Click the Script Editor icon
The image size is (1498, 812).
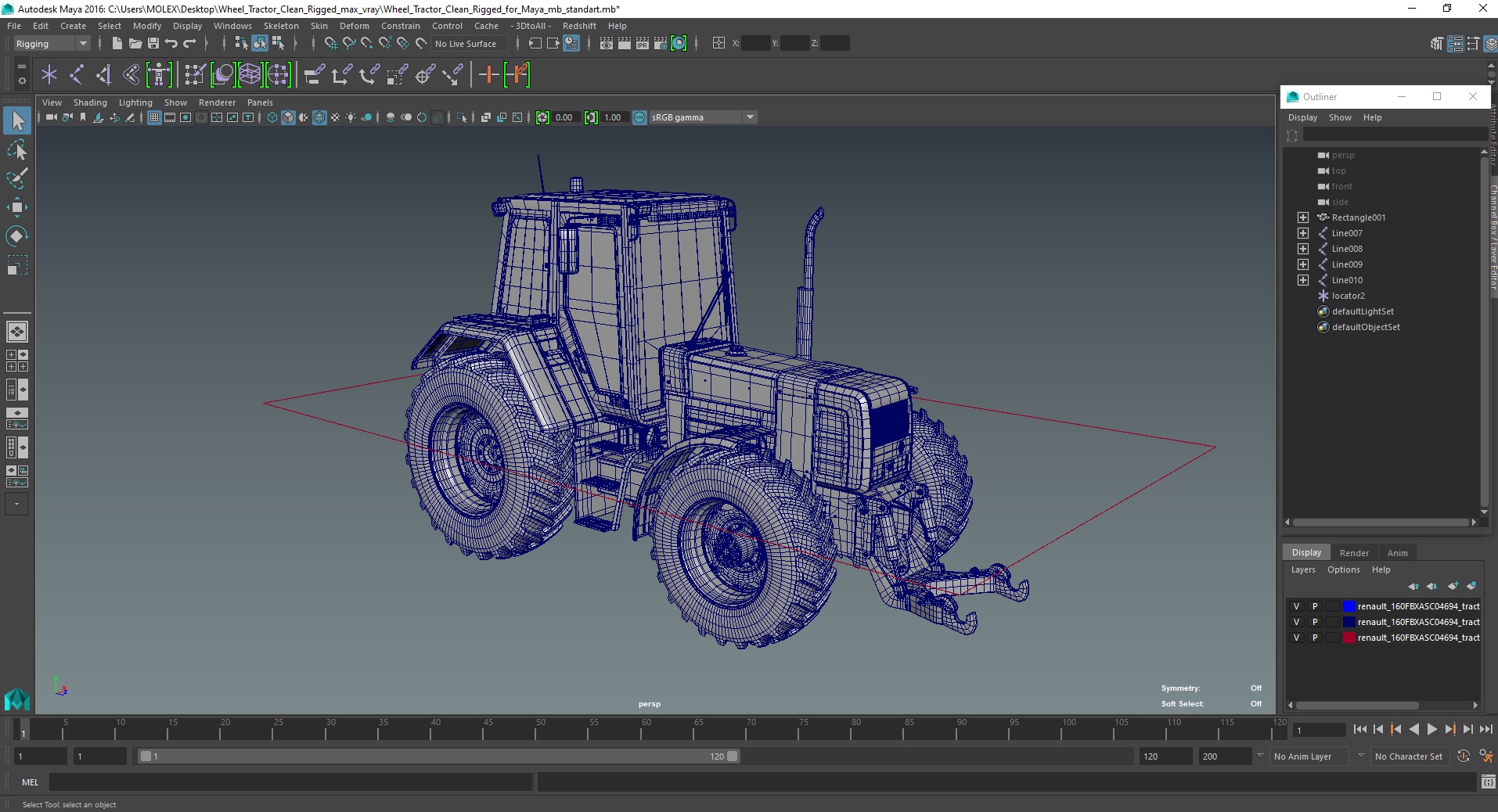point(1488,781)
